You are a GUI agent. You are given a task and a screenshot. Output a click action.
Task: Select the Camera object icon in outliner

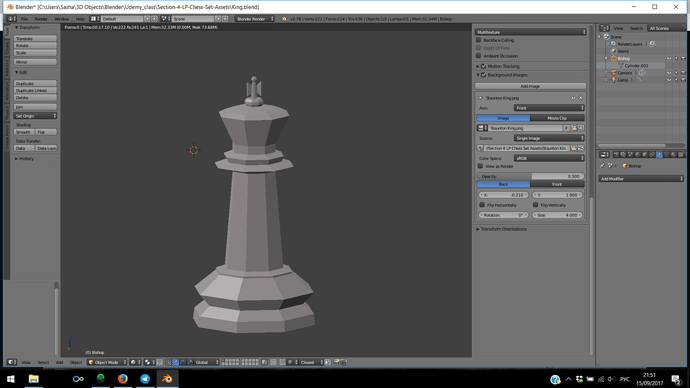613,73
